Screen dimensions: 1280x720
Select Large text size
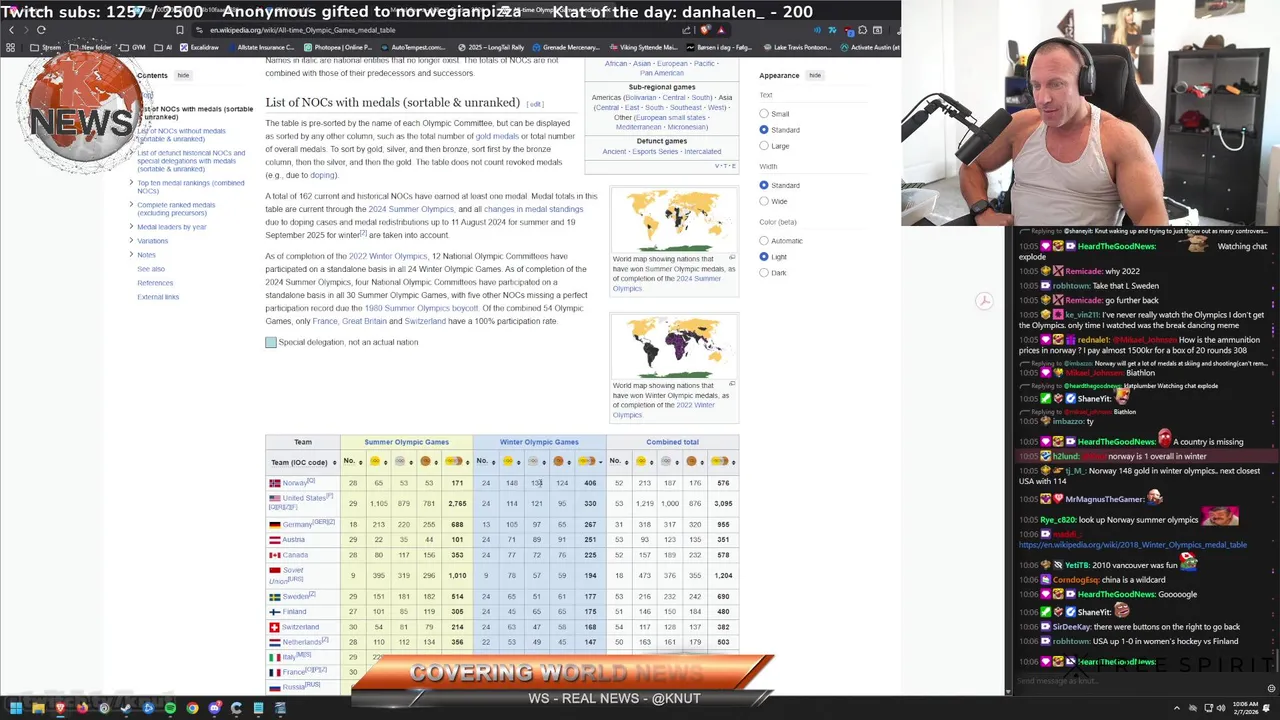[x=764, y=146]
